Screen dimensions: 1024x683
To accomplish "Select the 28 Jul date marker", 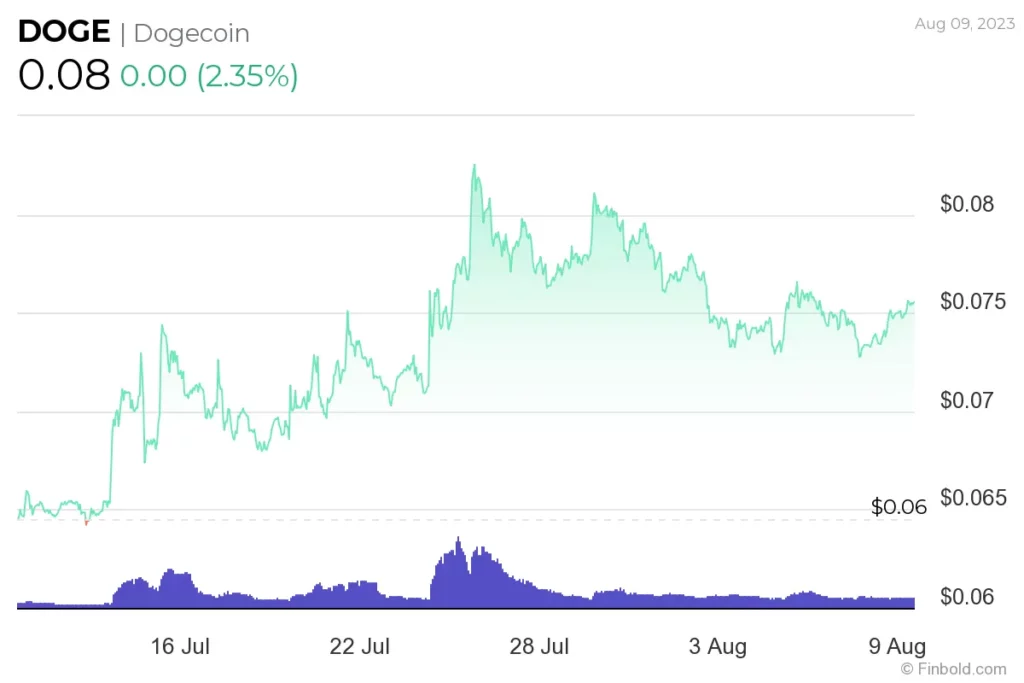I will [539, 646].
